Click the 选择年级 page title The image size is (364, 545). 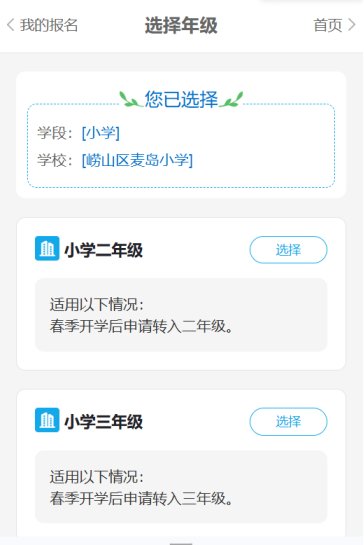181,25
